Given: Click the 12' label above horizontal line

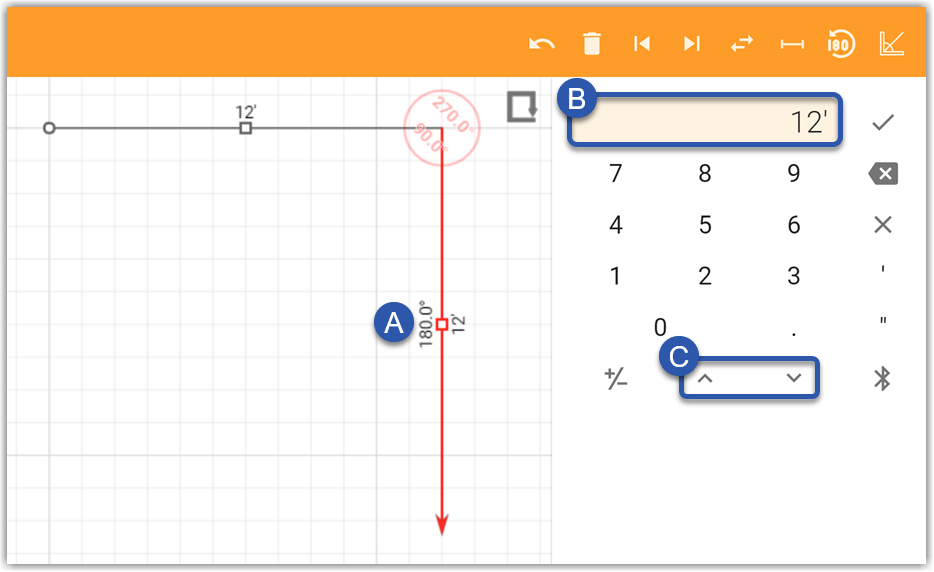Looking at the screenshot, I should click(x=245, y=112).
